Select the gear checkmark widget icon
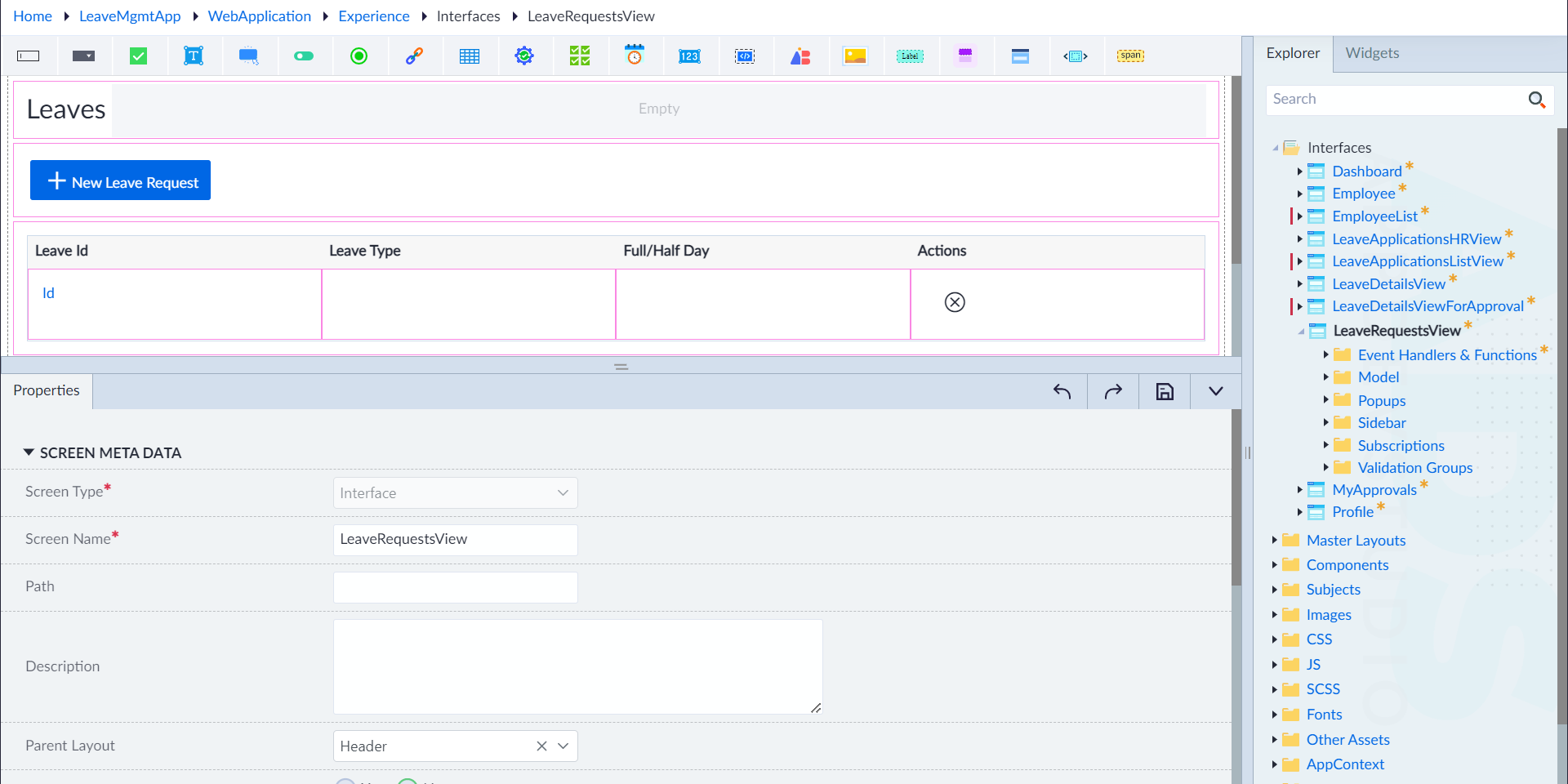Viewport: 1568px width, 784px height. pyautogui.click(x=524, y=56)
